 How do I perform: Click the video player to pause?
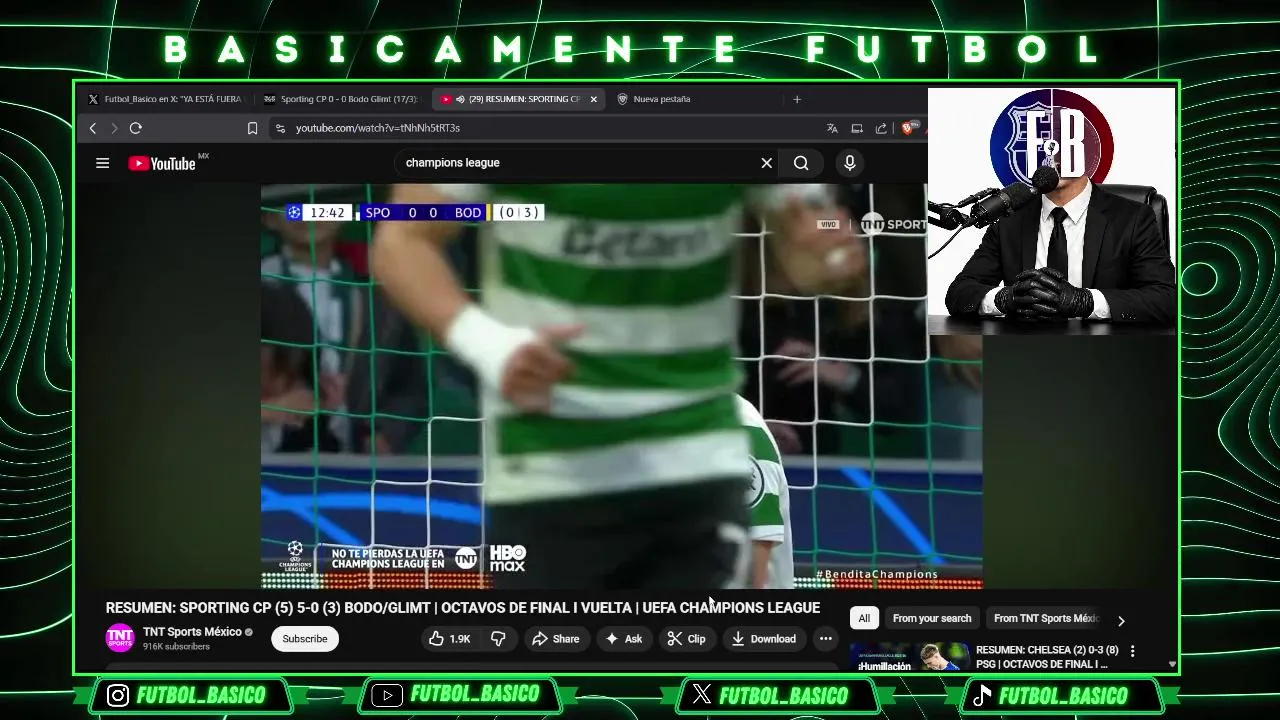point(621,387)
